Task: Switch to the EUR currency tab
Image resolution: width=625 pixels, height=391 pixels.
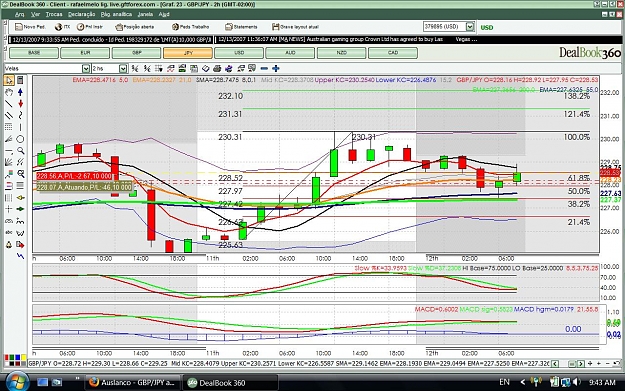Action: click(85, 53)
